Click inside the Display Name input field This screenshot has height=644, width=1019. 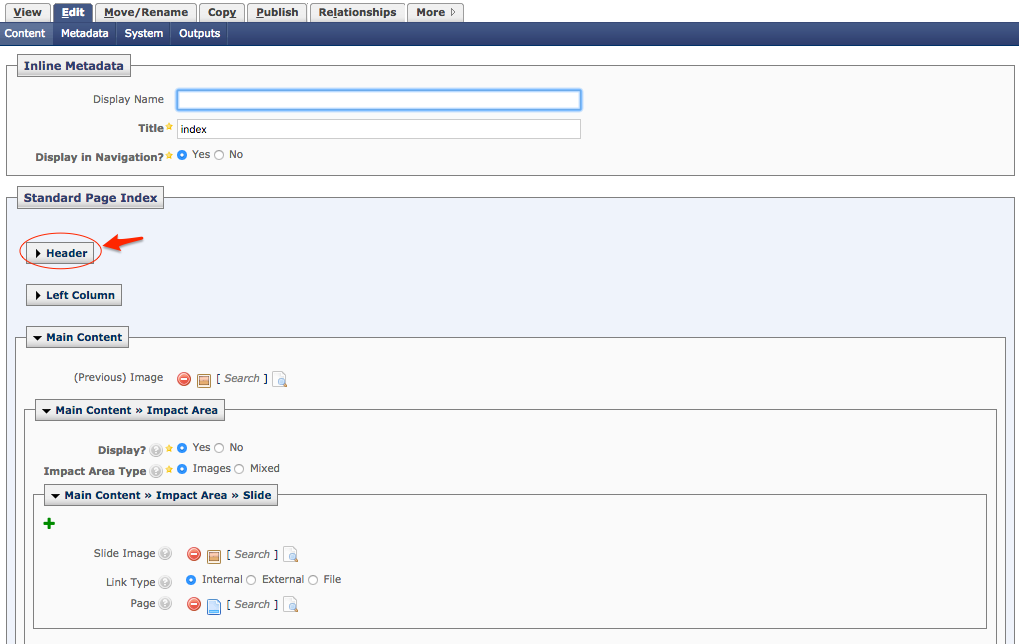tap(378, 99)
